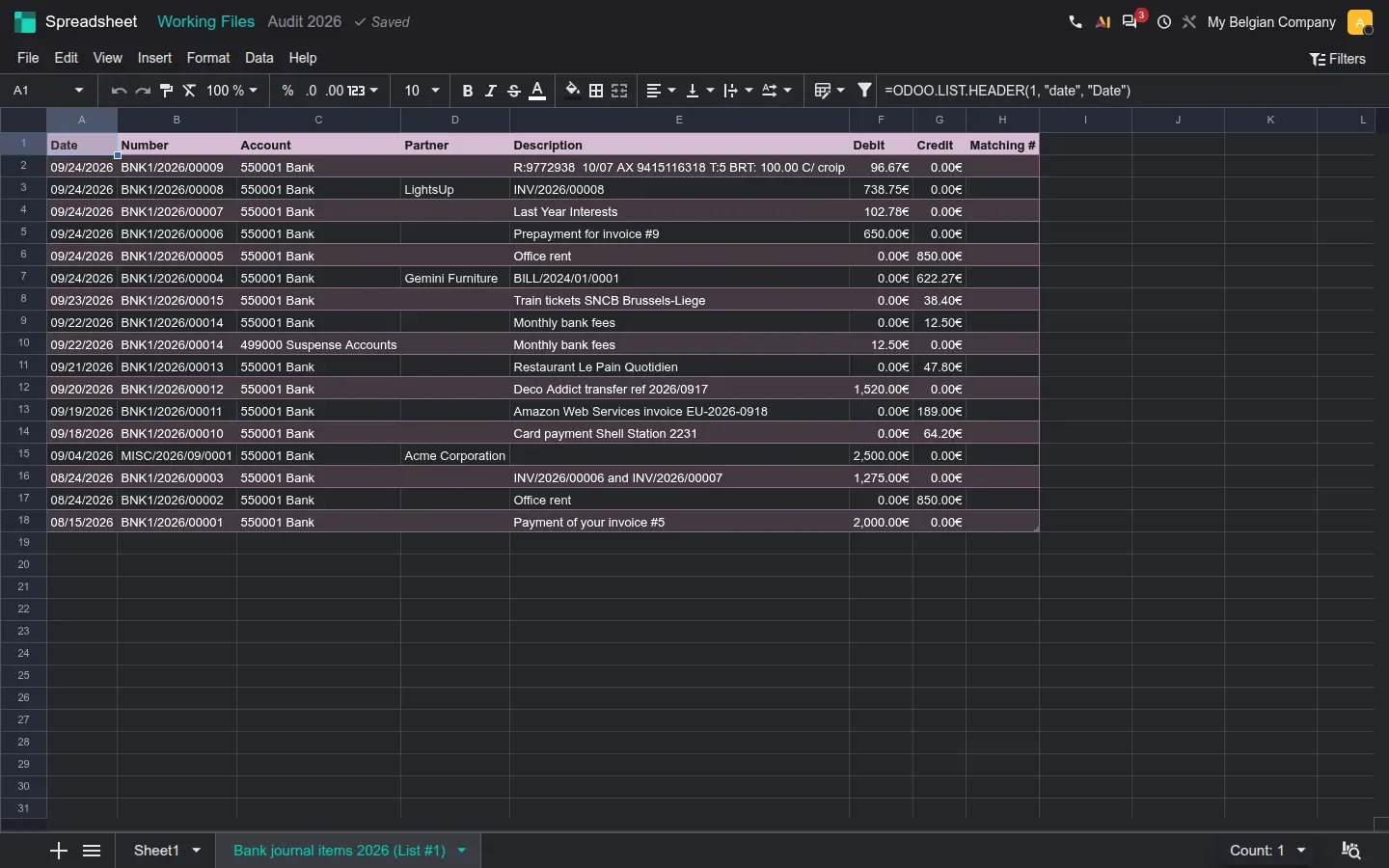Select the Gemini Furniture partner cell
This screenshot has height=868, width=1389.
[455, 278]
